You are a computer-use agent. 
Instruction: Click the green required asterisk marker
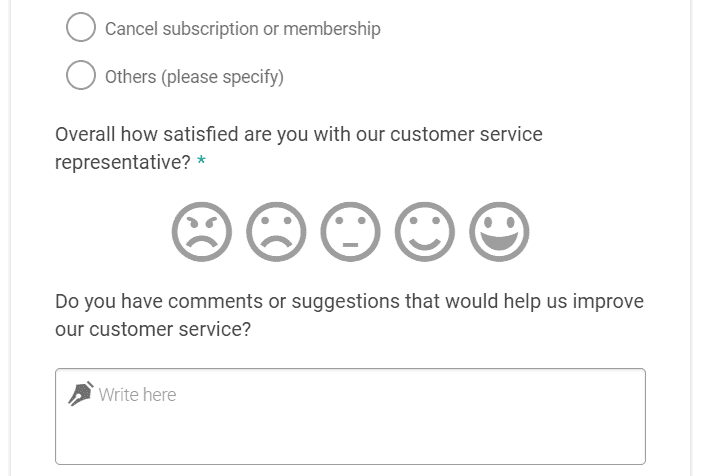[202, 160]
